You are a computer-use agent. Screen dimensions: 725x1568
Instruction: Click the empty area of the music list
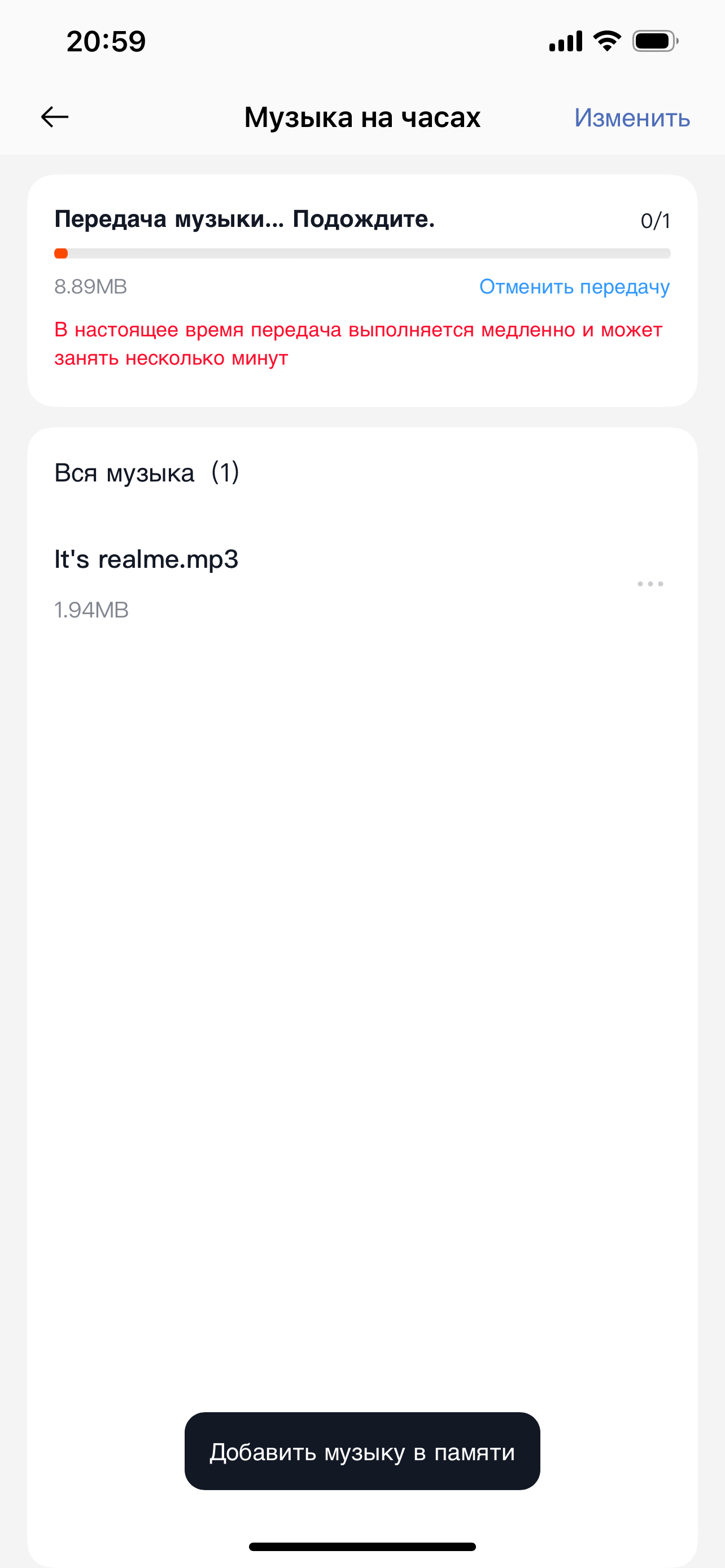coord(362,974)
